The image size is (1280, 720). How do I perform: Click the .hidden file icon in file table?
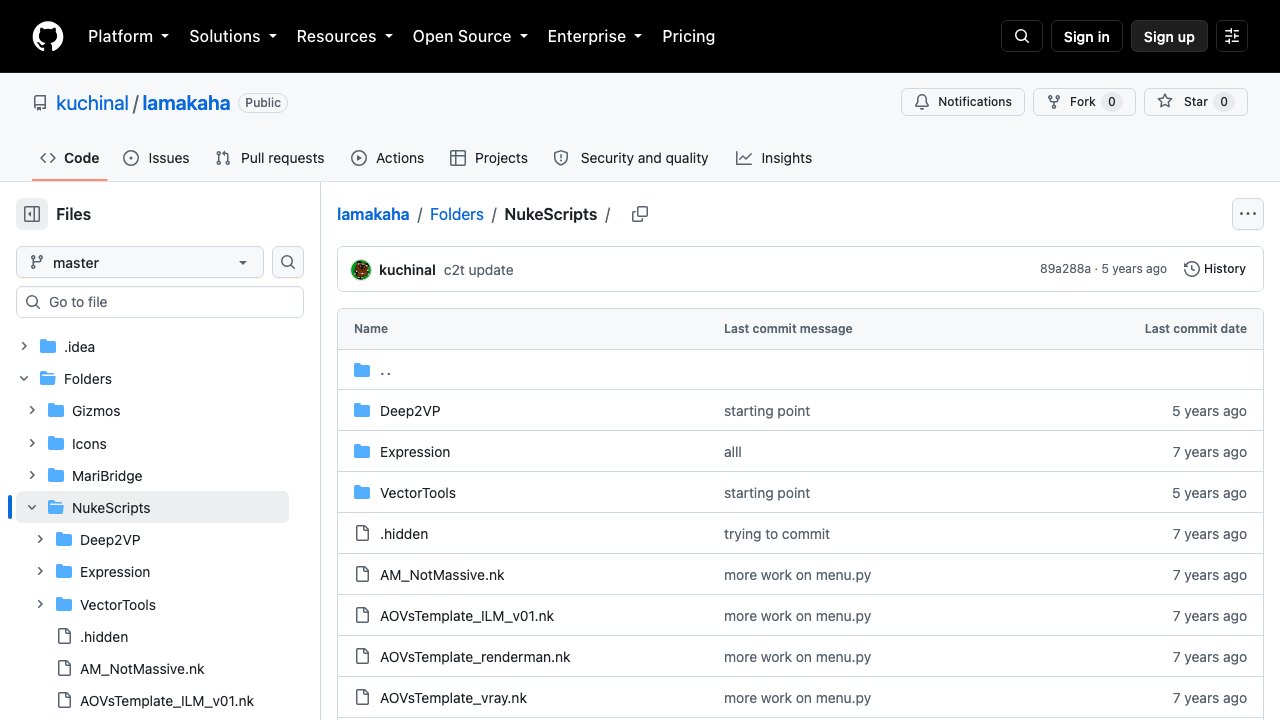point(362,534)
